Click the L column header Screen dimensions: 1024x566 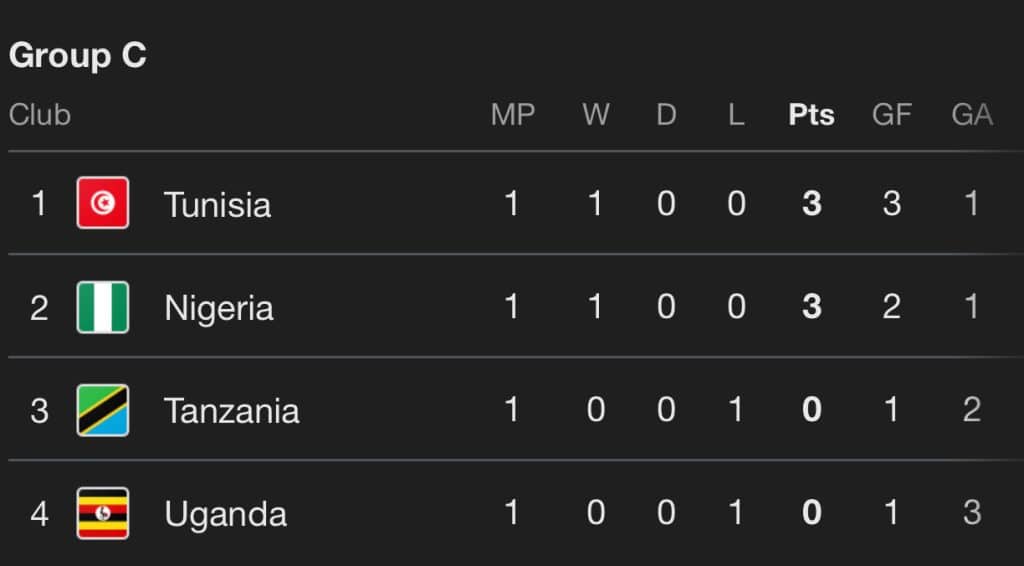click(736, 115)
